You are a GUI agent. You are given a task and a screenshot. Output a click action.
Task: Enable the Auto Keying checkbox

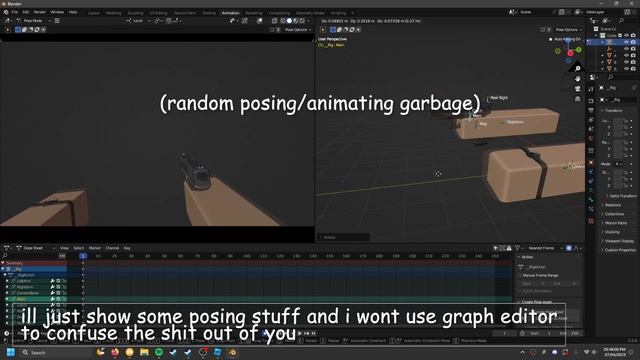[551, 39]
